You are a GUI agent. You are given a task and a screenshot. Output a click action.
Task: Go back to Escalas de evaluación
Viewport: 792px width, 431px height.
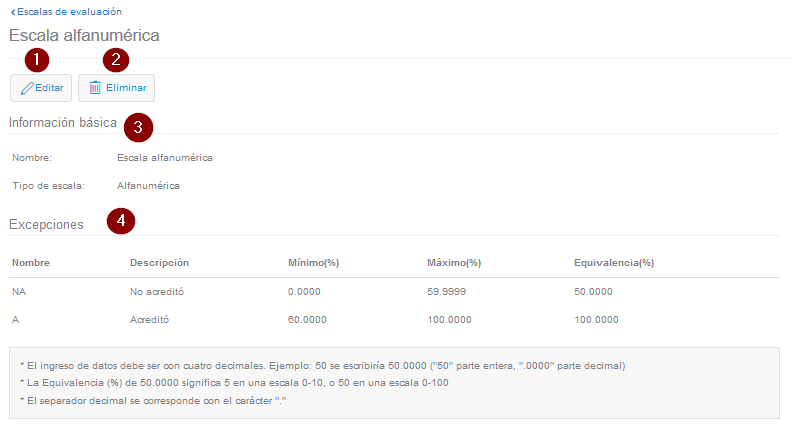click(68, 12)
